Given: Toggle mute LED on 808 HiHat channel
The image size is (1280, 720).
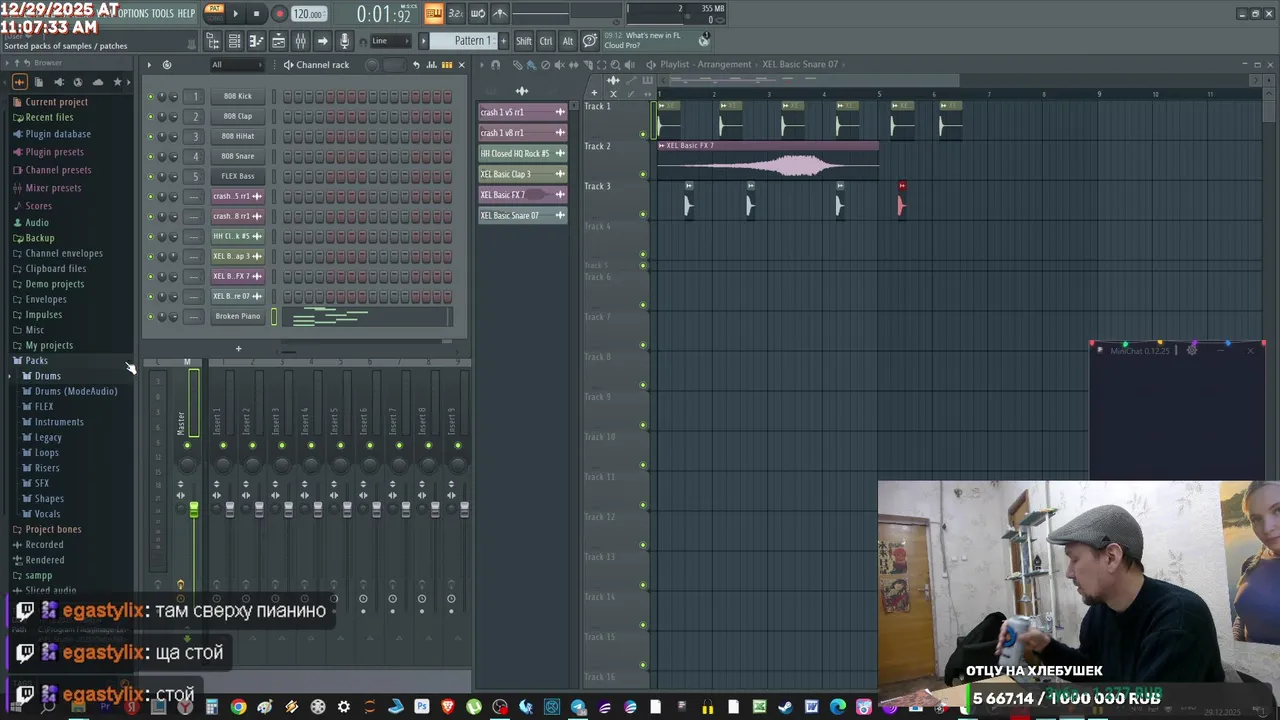Looking at the screenshot, I should [x=151, y=137].
